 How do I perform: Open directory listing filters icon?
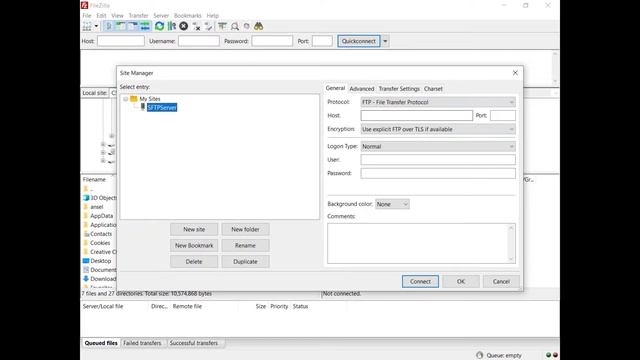222,27
